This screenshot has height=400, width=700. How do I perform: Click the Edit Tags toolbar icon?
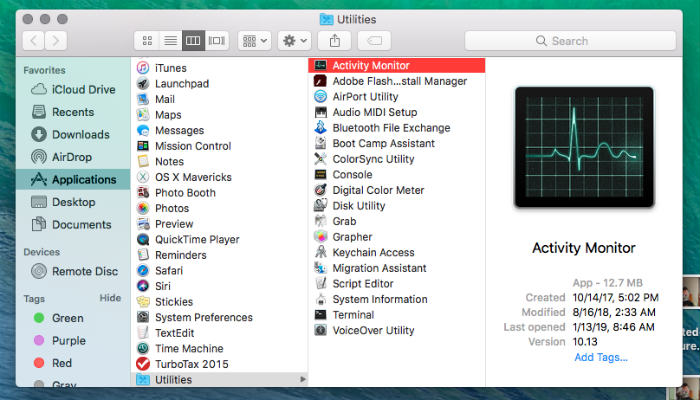373,41
